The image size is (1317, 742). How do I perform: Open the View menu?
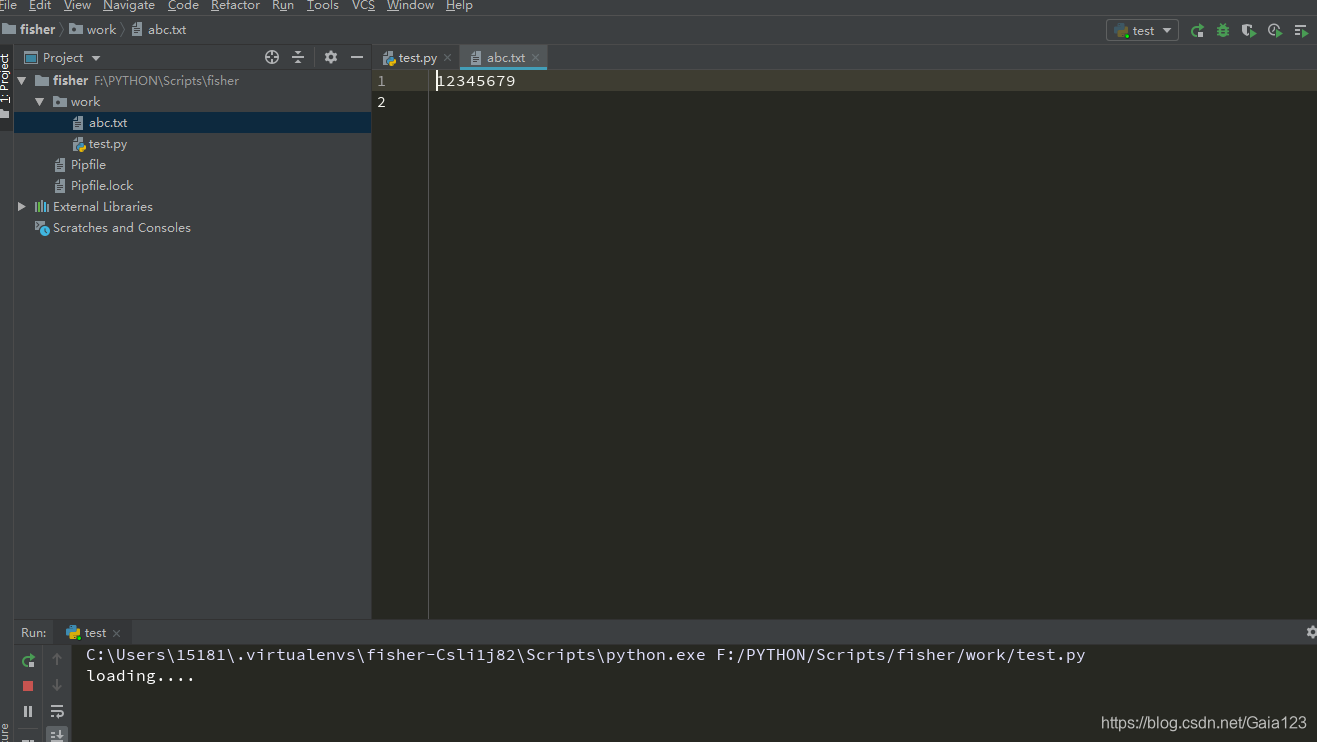(x=77, y=6)
